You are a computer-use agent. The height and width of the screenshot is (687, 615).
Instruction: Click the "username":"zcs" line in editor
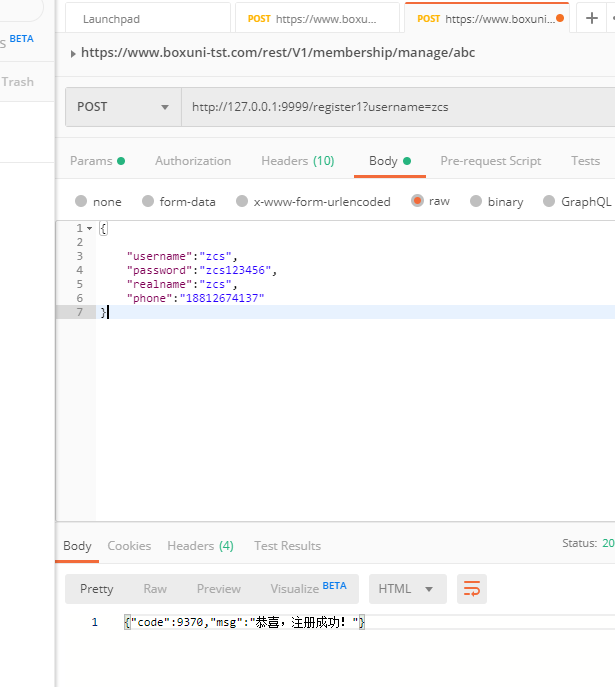[181, 256]
